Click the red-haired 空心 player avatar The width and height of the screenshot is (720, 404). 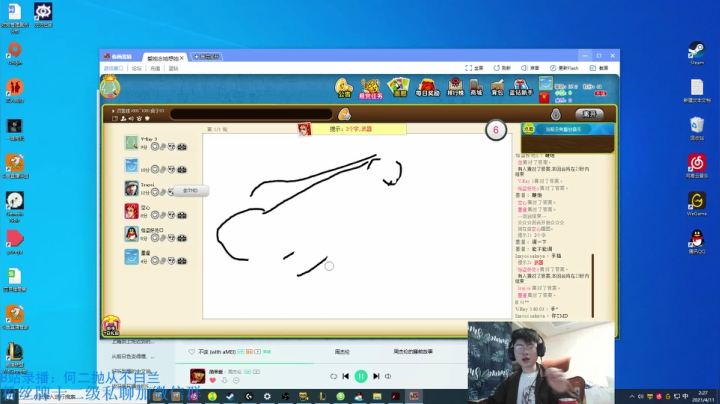tap(131, 211)
